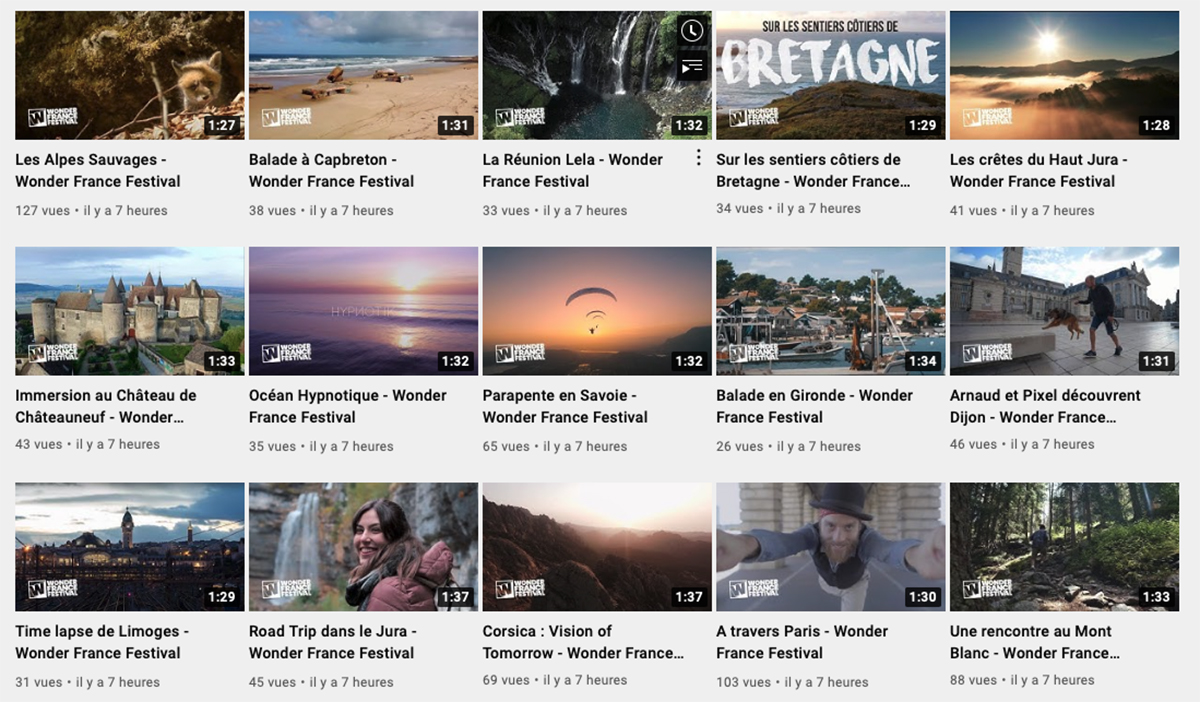Click the "33 vues" line under La Réunion Lela
This screenshot has width=1200, height=702.
[x=555, y=210]
